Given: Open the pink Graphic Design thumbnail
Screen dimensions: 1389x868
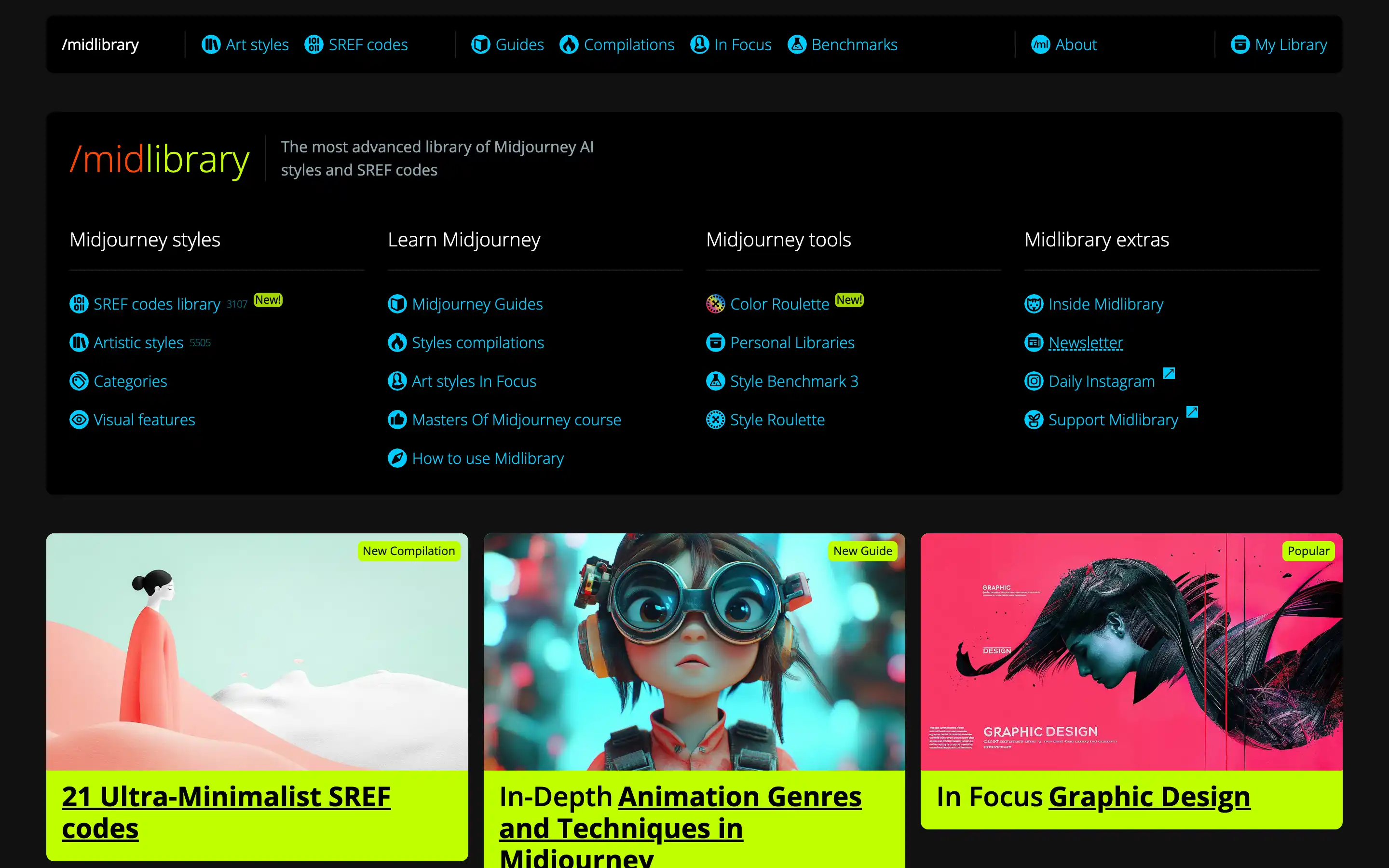Looking at the screenshot, I should pyautogui.click(x=1131, y=651).
